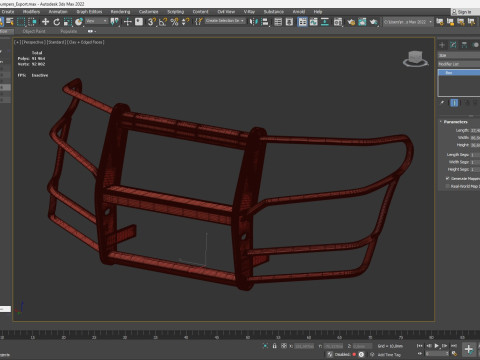Open the Create command panel tab

tap(442, 45)
